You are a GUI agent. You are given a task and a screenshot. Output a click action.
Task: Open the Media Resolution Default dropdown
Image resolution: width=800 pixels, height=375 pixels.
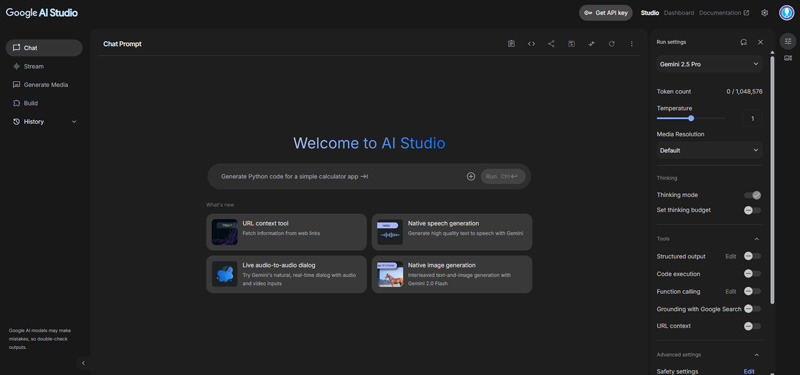tap(709, 151)
